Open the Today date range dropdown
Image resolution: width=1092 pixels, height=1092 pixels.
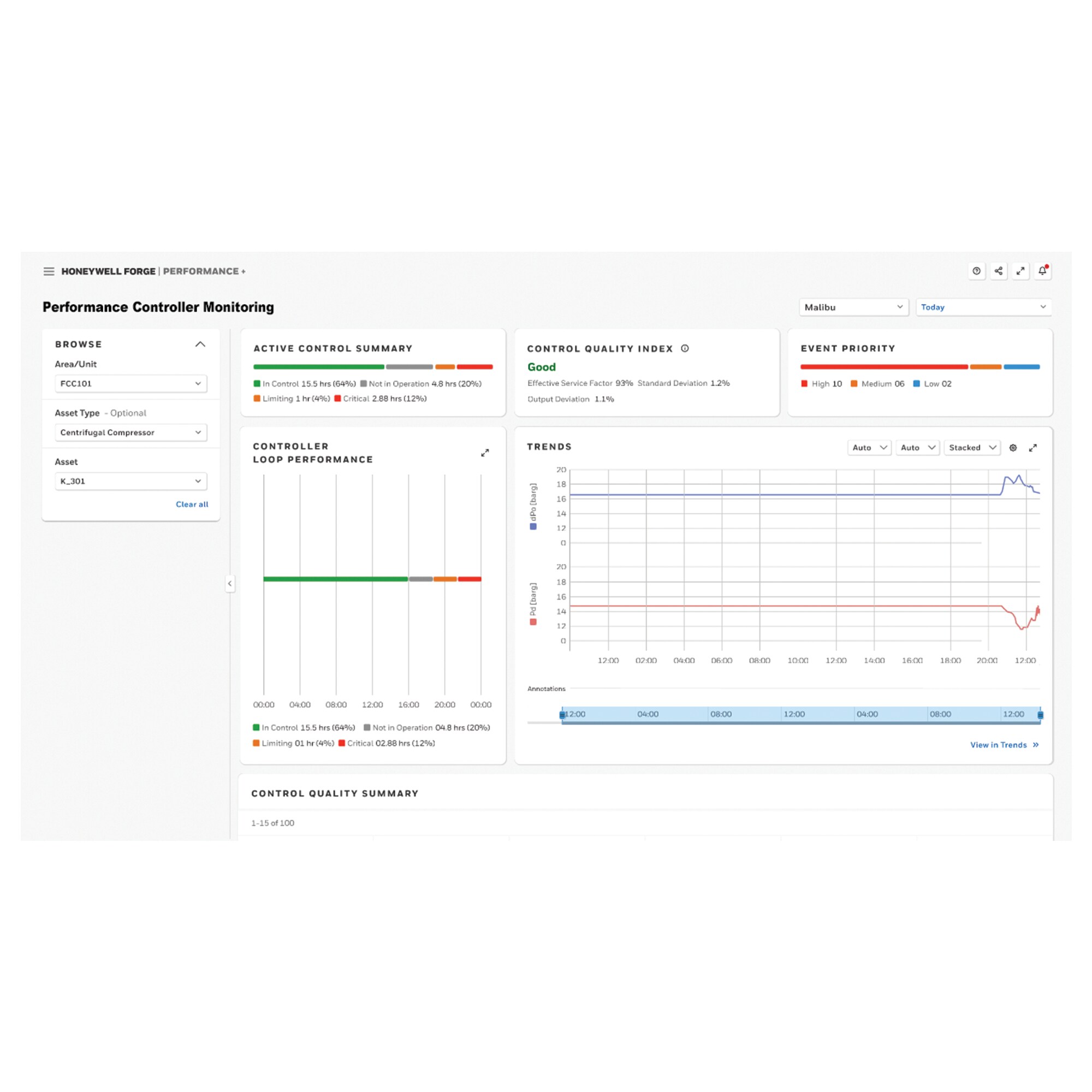pyautogui.click(x=983, y=307)
